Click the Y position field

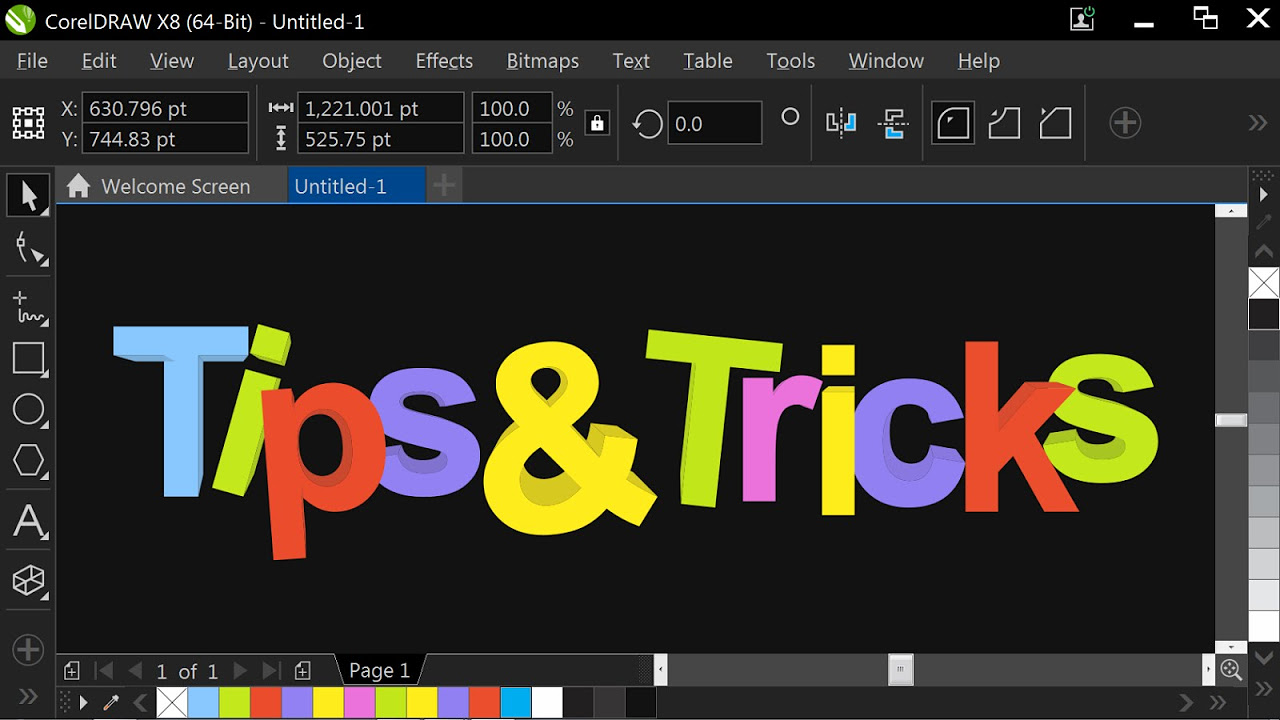(x=165, y=139)
